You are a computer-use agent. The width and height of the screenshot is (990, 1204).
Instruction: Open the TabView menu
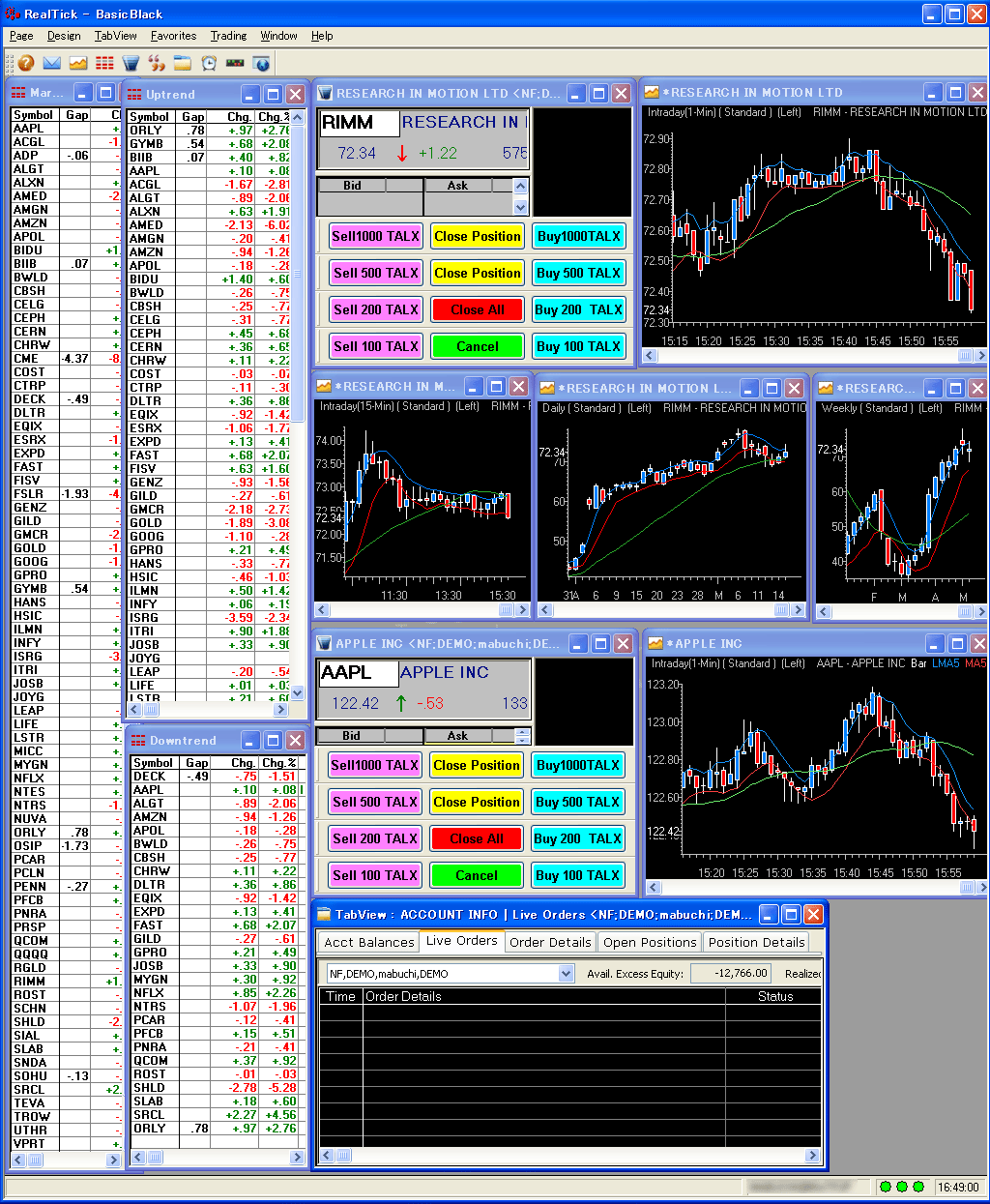(x=116, y=36)
